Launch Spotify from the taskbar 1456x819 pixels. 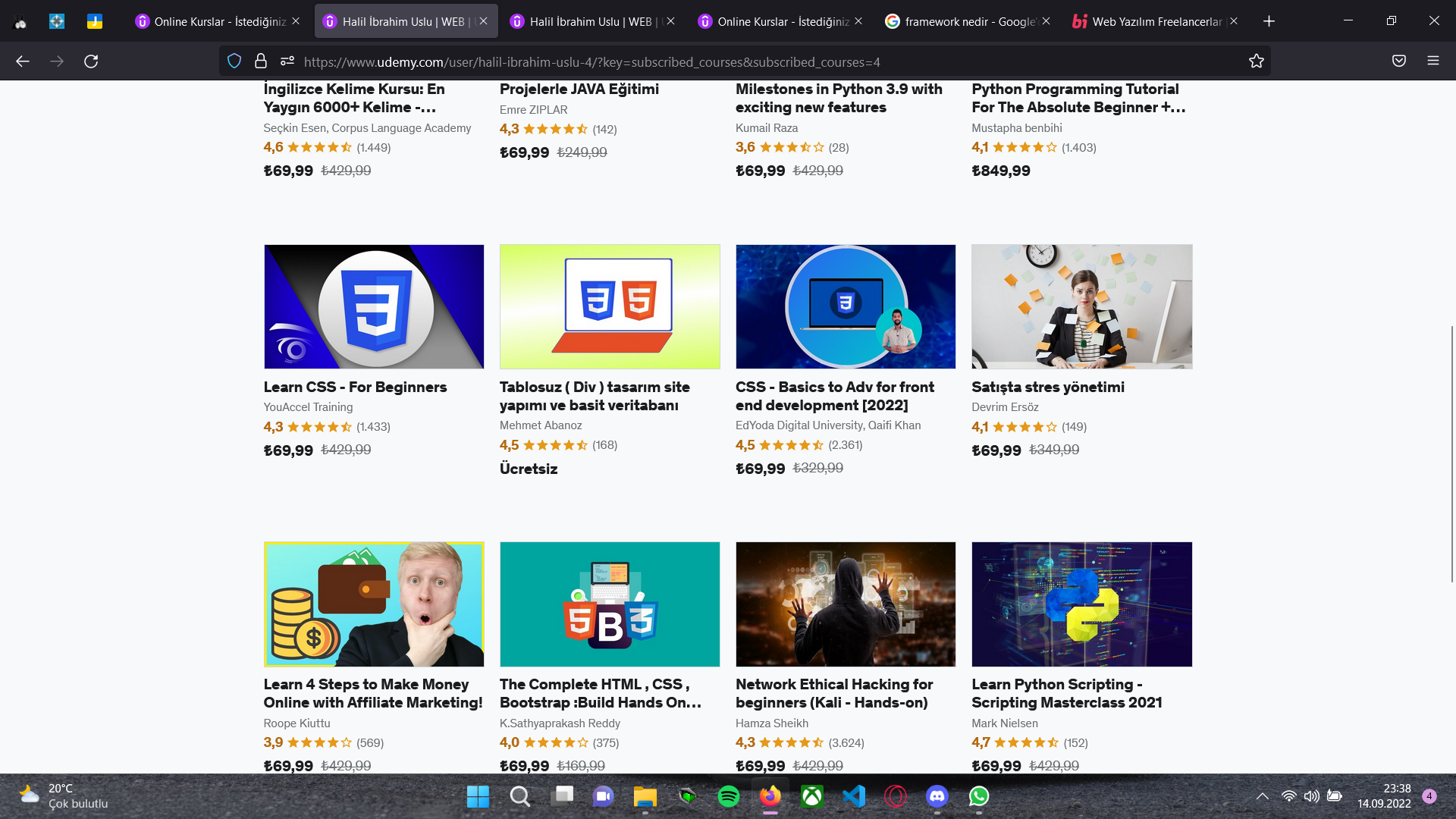(729, 796)
